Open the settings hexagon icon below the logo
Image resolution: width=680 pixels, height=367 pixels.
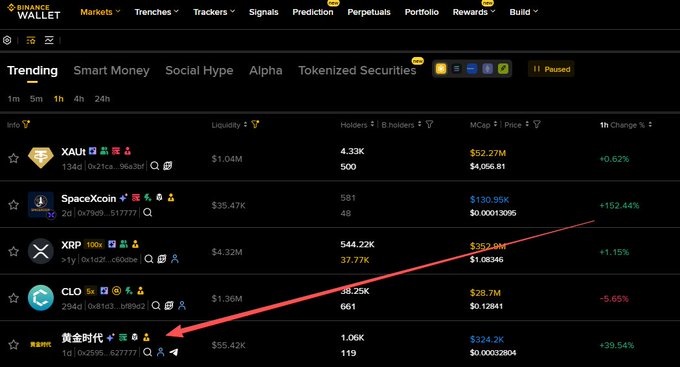click(7, 40)
